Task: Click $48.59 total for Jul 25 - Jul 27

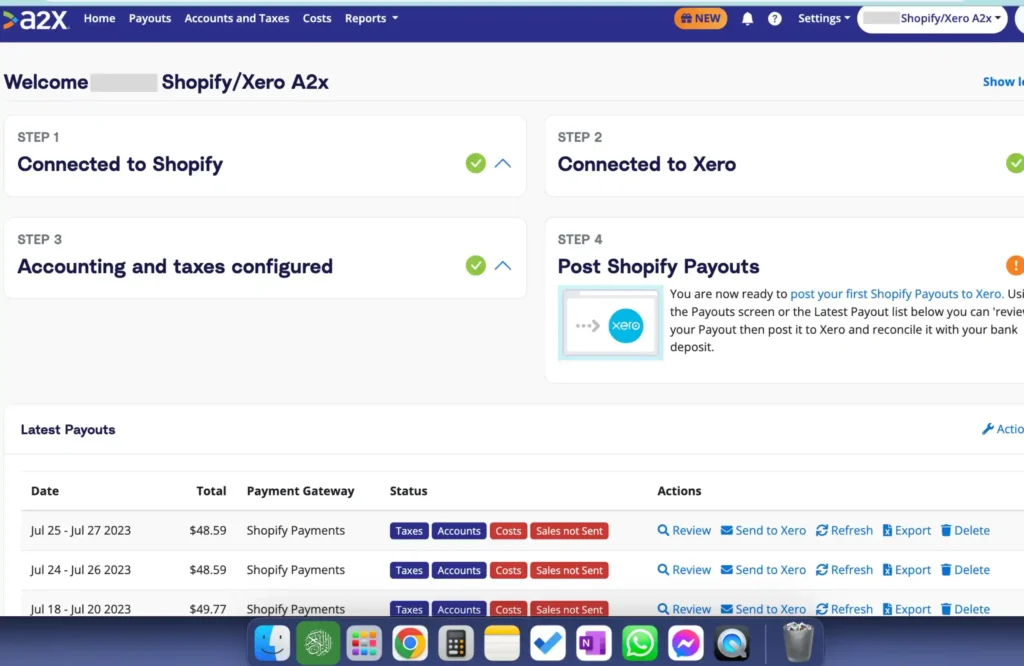Action: [x=208, y=530]
